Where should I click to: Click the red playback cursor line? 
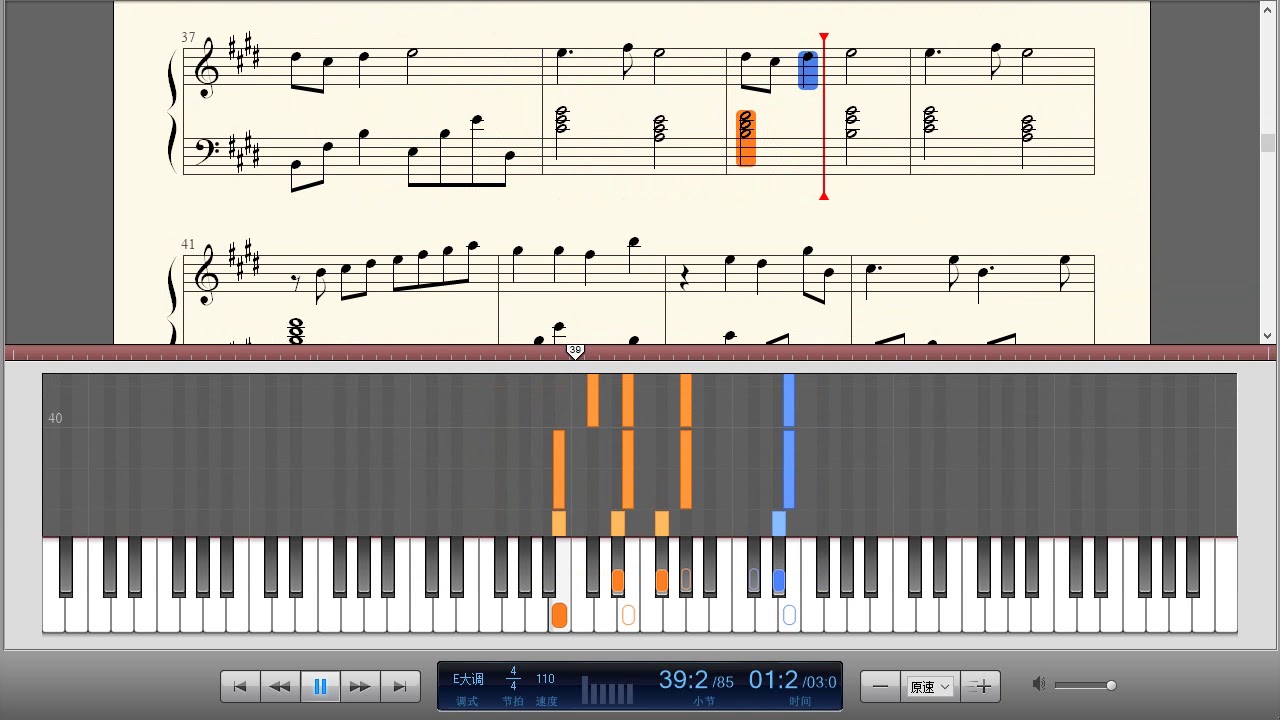click(x=824, y=116)
